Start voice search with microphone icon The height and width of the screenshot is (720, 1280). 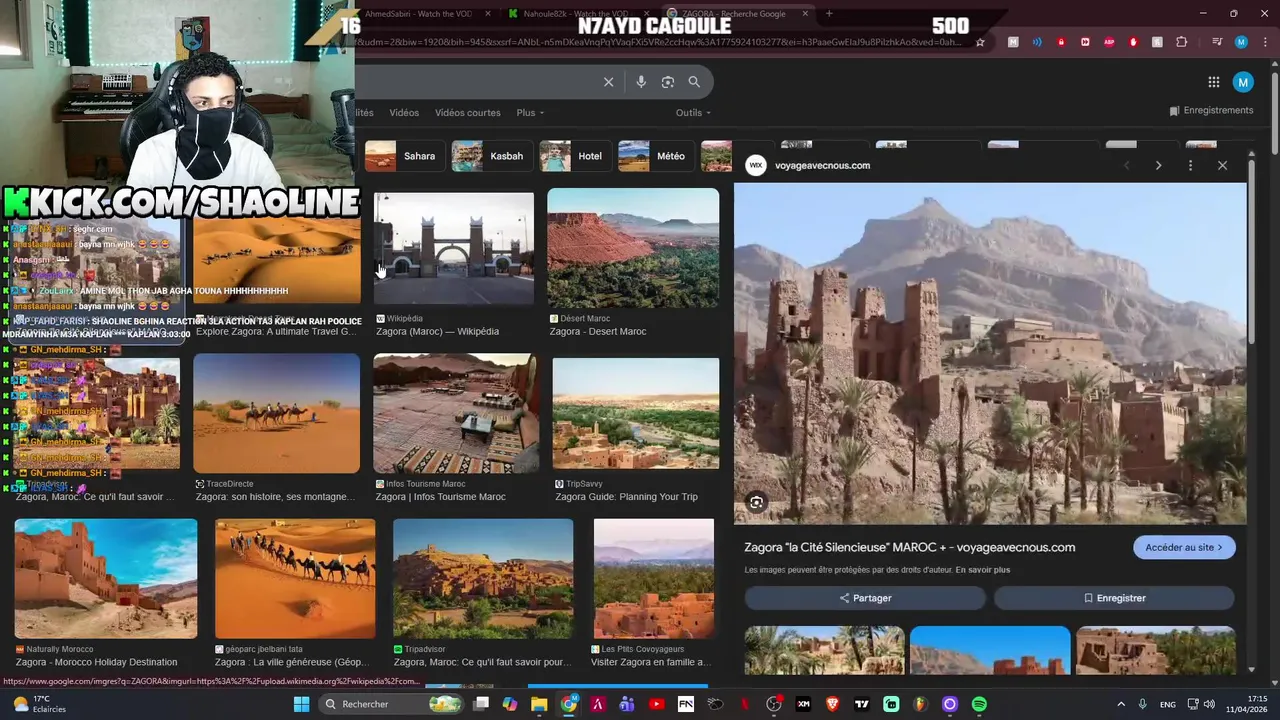tap(641, 82)
